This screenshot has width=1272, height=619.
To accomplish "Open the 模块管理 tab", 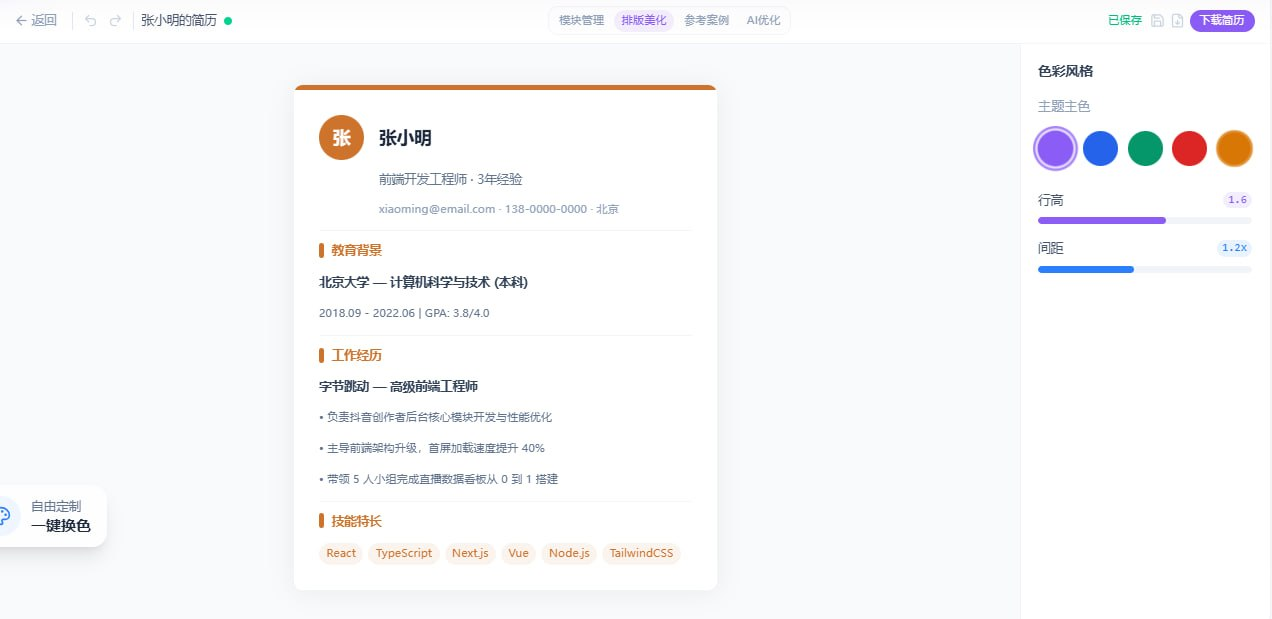I will 581,20.
